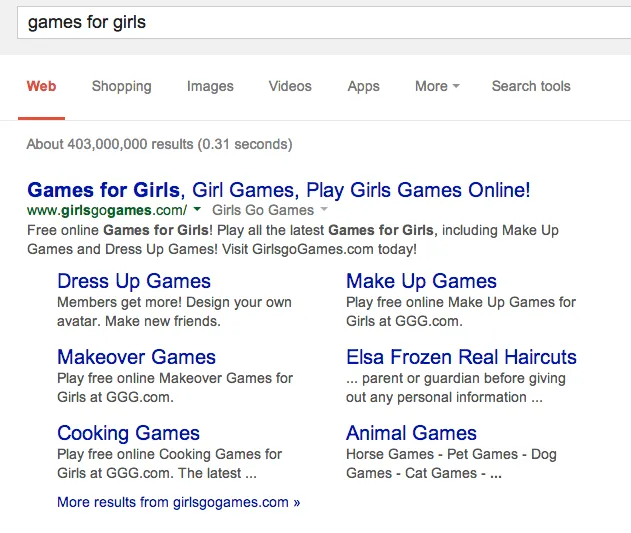Visit the Makeover Games sitelink
Viewport: 631px width, 533px height.
tap(136, 357)
